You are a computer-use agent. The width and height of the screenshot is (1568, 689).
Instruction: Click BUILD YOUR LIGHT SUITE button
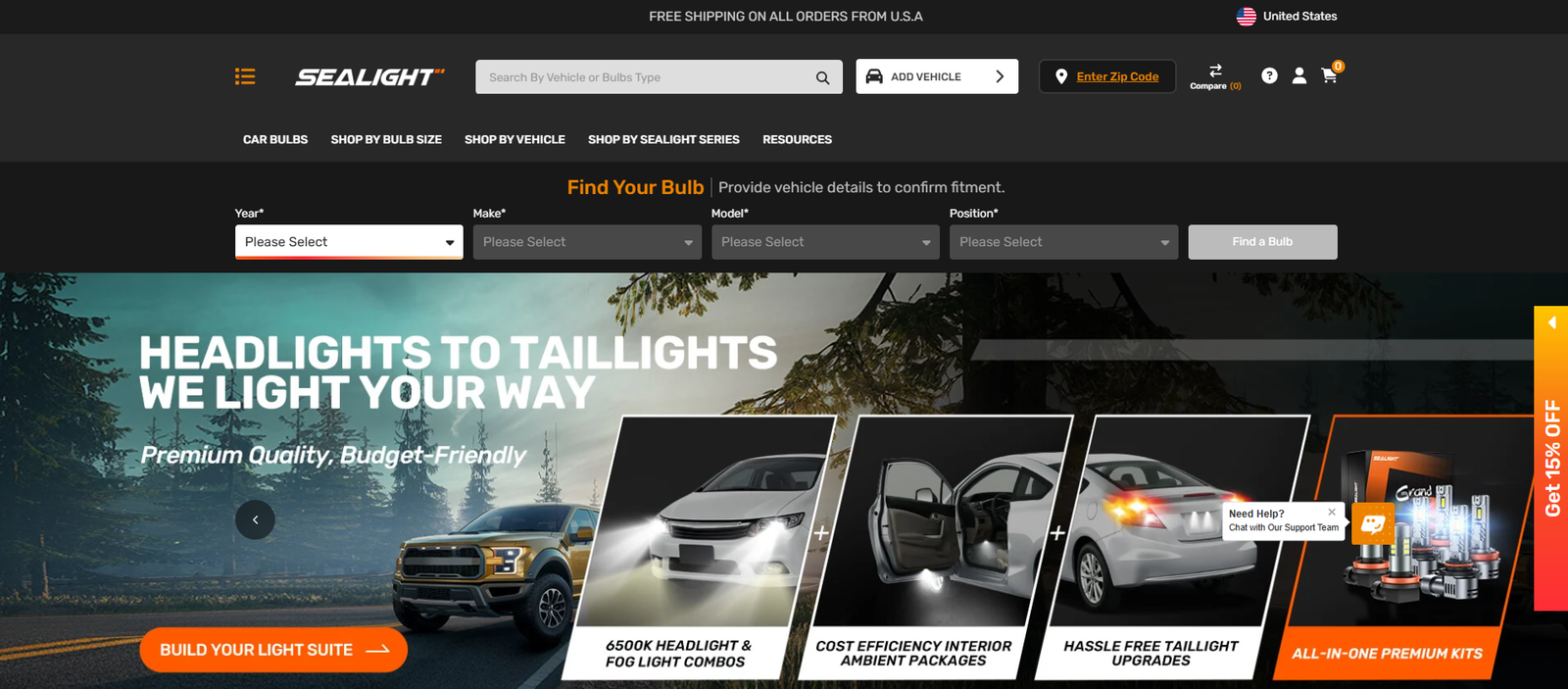(273, 650)
